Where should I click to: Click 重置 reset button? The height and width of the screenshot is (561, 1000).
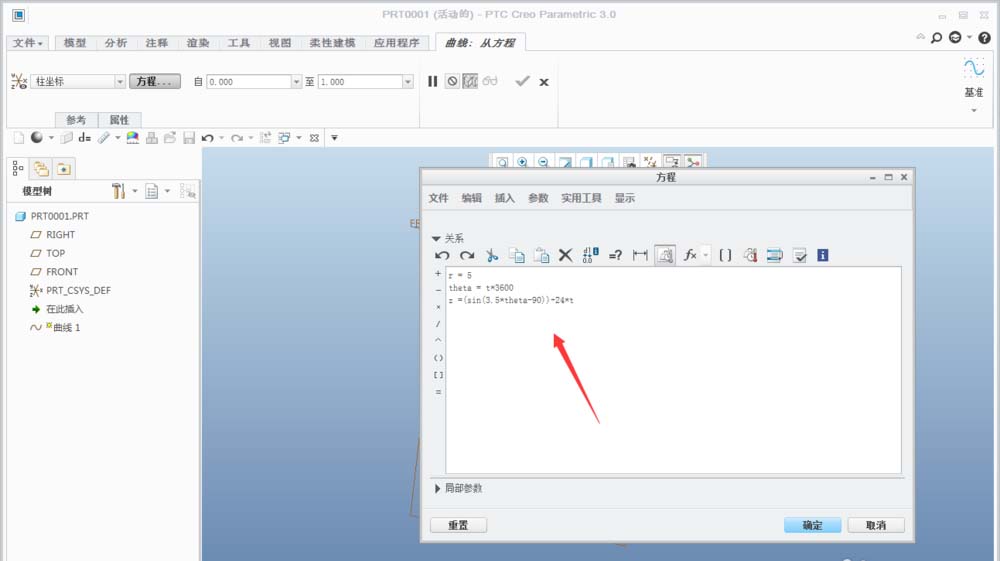pyautogui.click(x=458, y=525)
